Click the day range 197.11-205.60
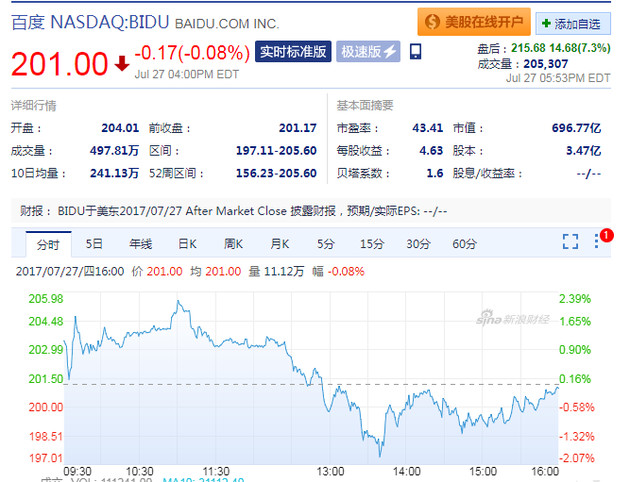 [276, 151]
